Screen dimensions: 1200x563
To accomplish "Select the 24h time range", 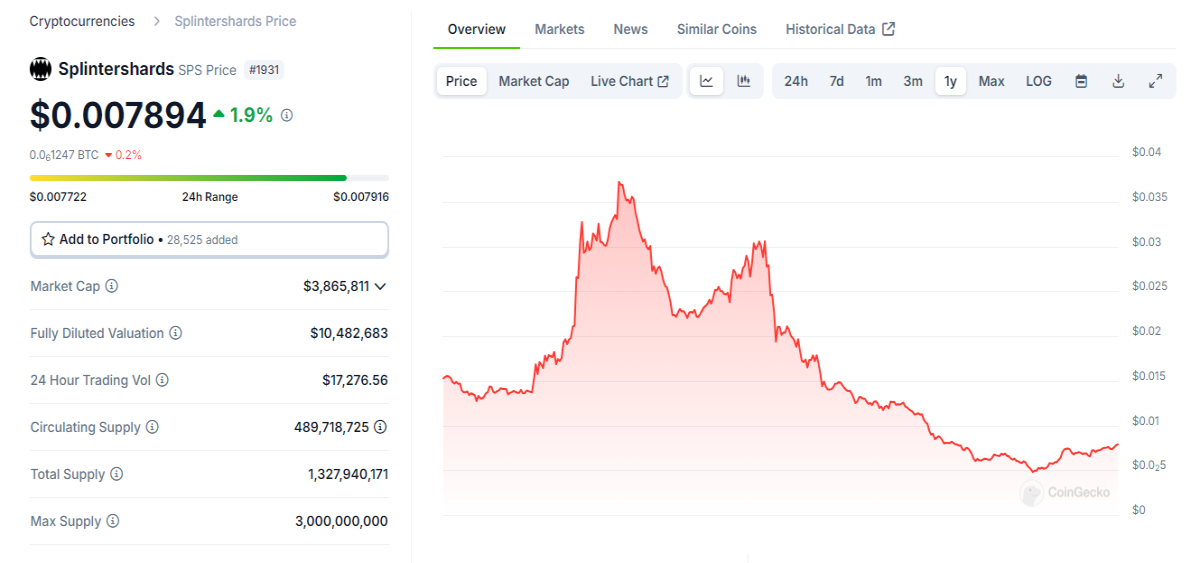I will click(796, 81).
